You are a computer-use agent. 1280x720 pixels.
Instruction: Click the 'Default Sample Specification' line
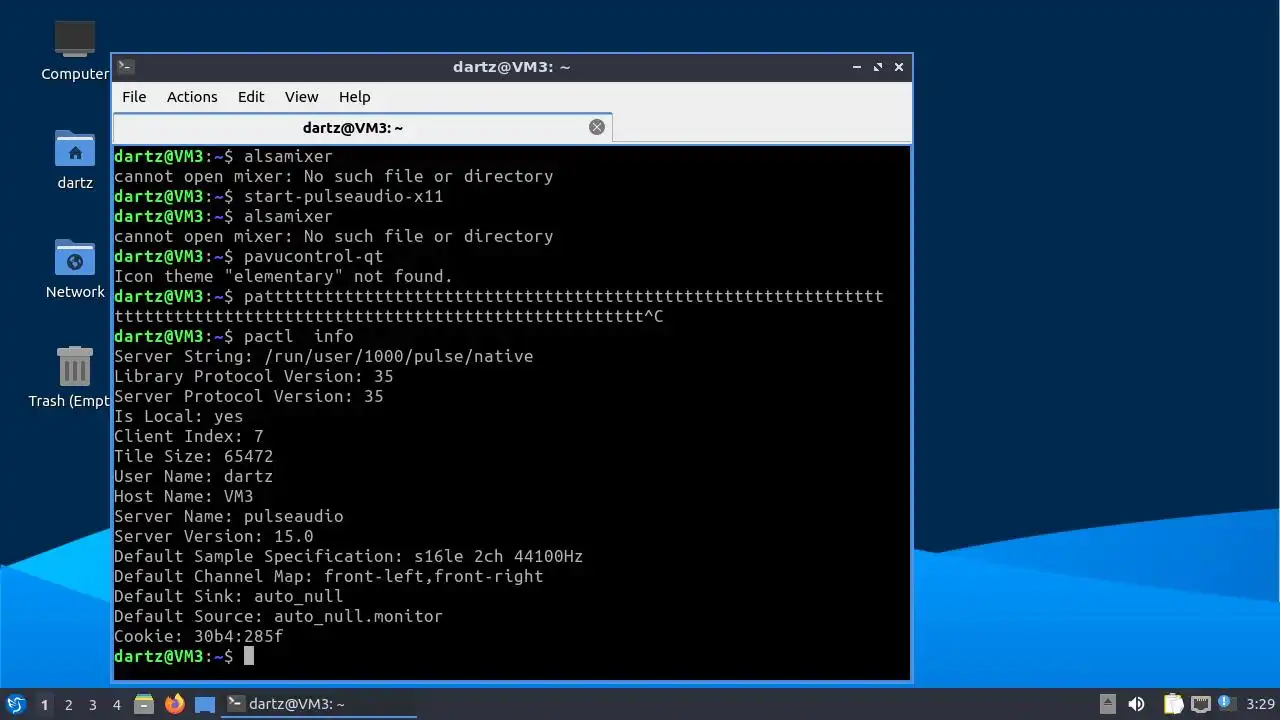click(349, 556)
